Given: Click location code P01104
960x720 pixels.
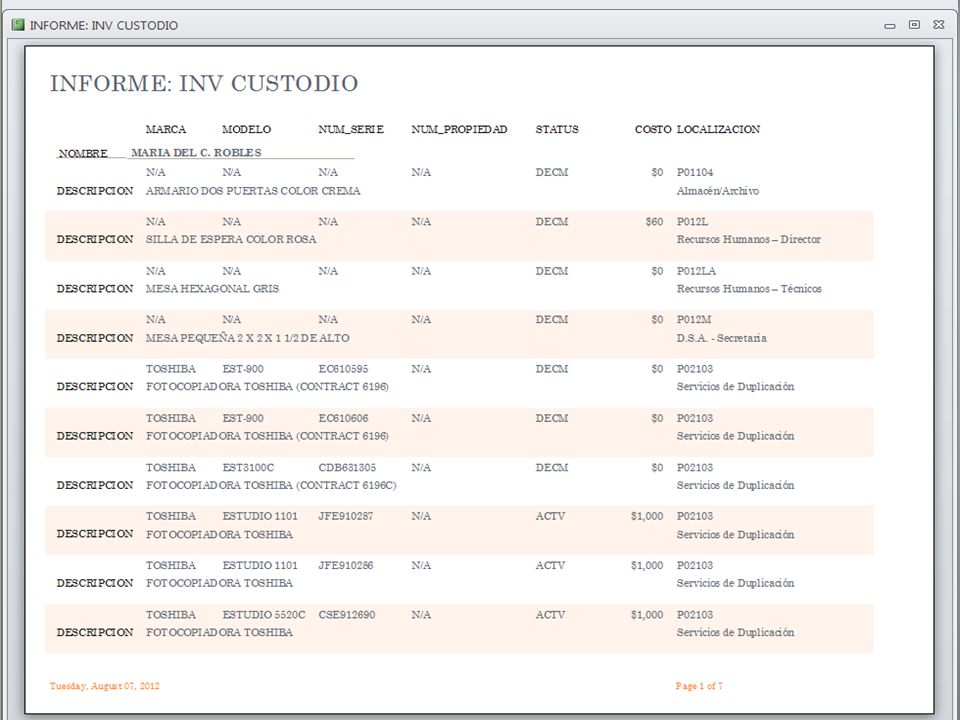Looking at the screenshot, I should click(x=695, y=173).
